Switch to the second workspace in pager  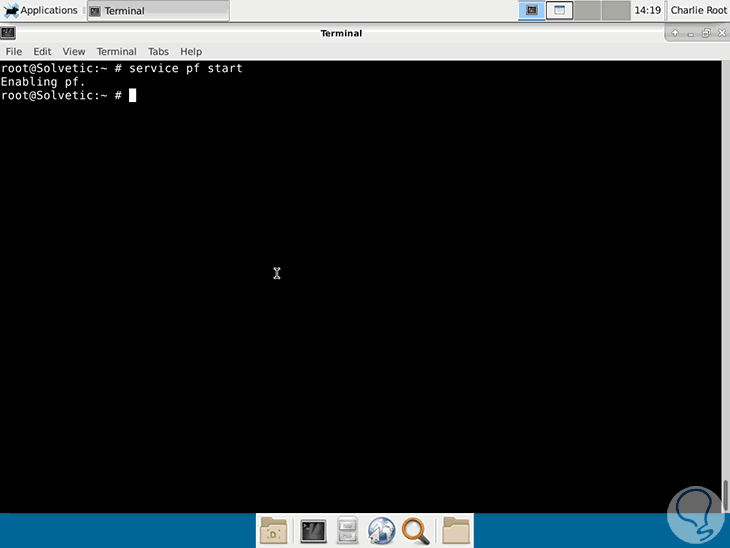tap(560, 10)
